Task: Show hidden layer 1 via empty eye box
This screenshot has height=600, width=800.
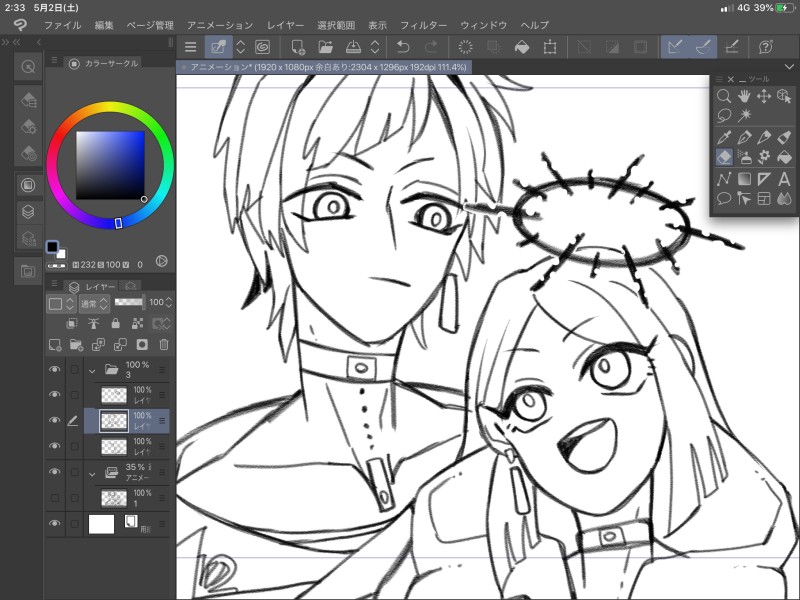Action: [x=55, y=497]
